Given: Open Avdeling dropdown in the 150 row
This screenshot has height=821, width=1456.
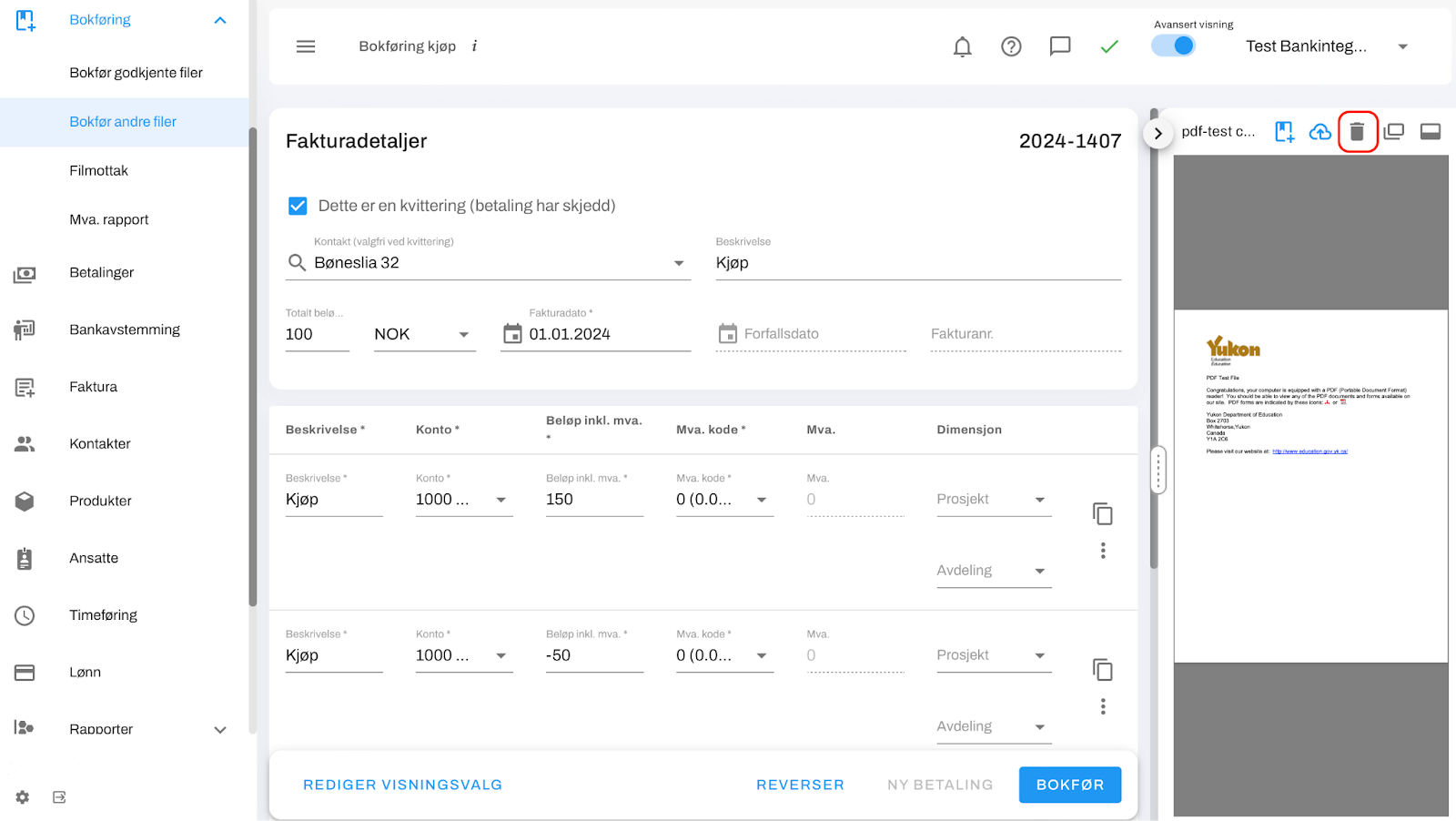Looking at the screenshot, I should pos(994,571).
